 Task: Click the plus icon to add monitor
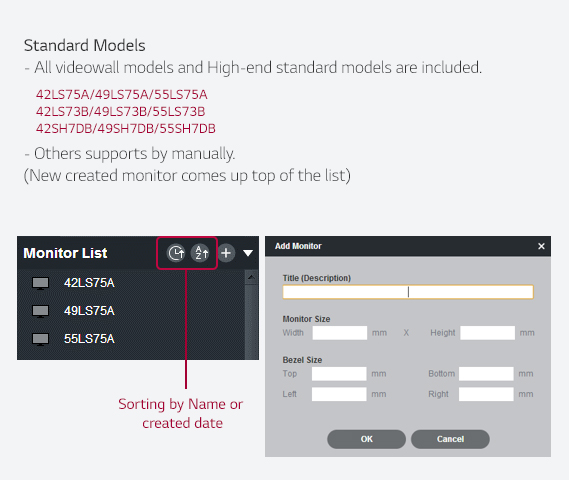[226, 253]
